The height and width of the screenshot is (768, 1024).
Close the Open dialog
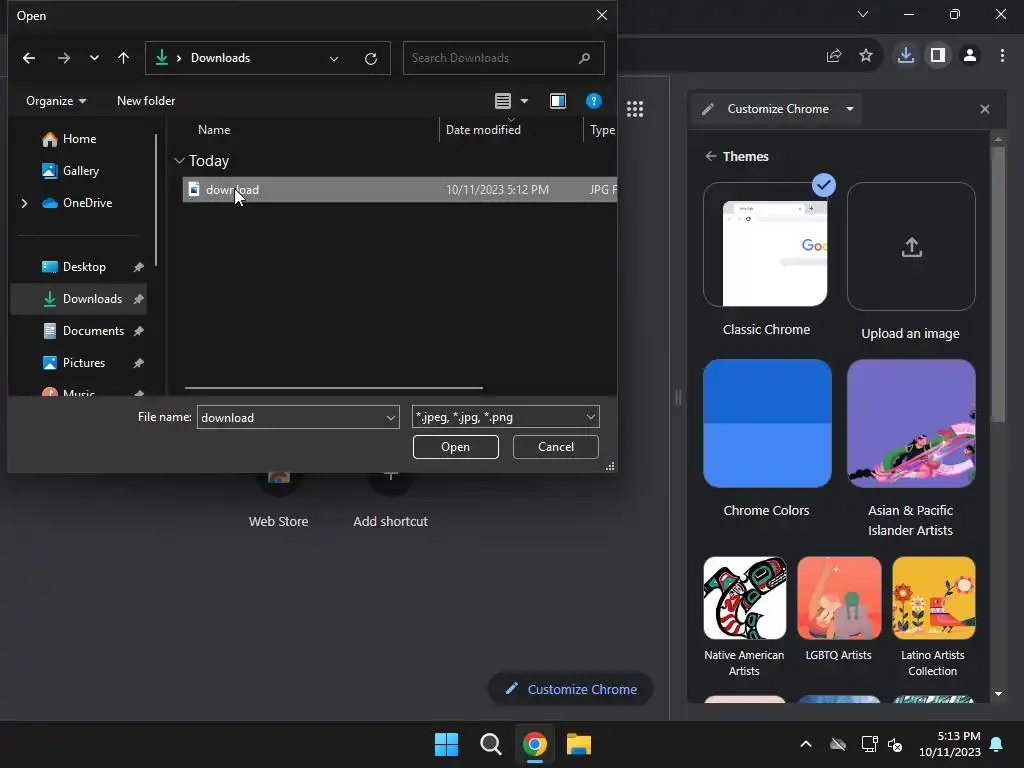pos(601,15)
